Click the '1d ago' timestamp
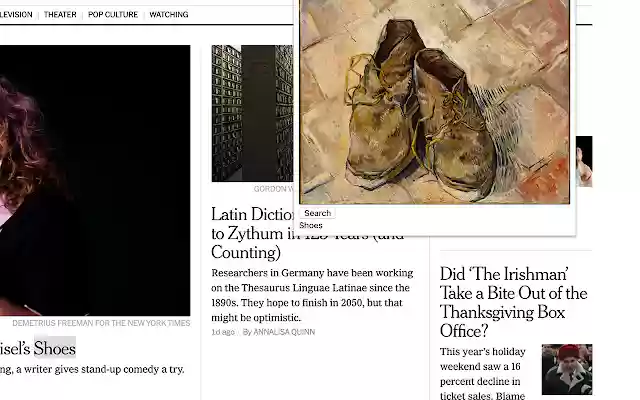The width and height of the screenshot is (640, 400). pyautogui.click(x=223, y=332)
